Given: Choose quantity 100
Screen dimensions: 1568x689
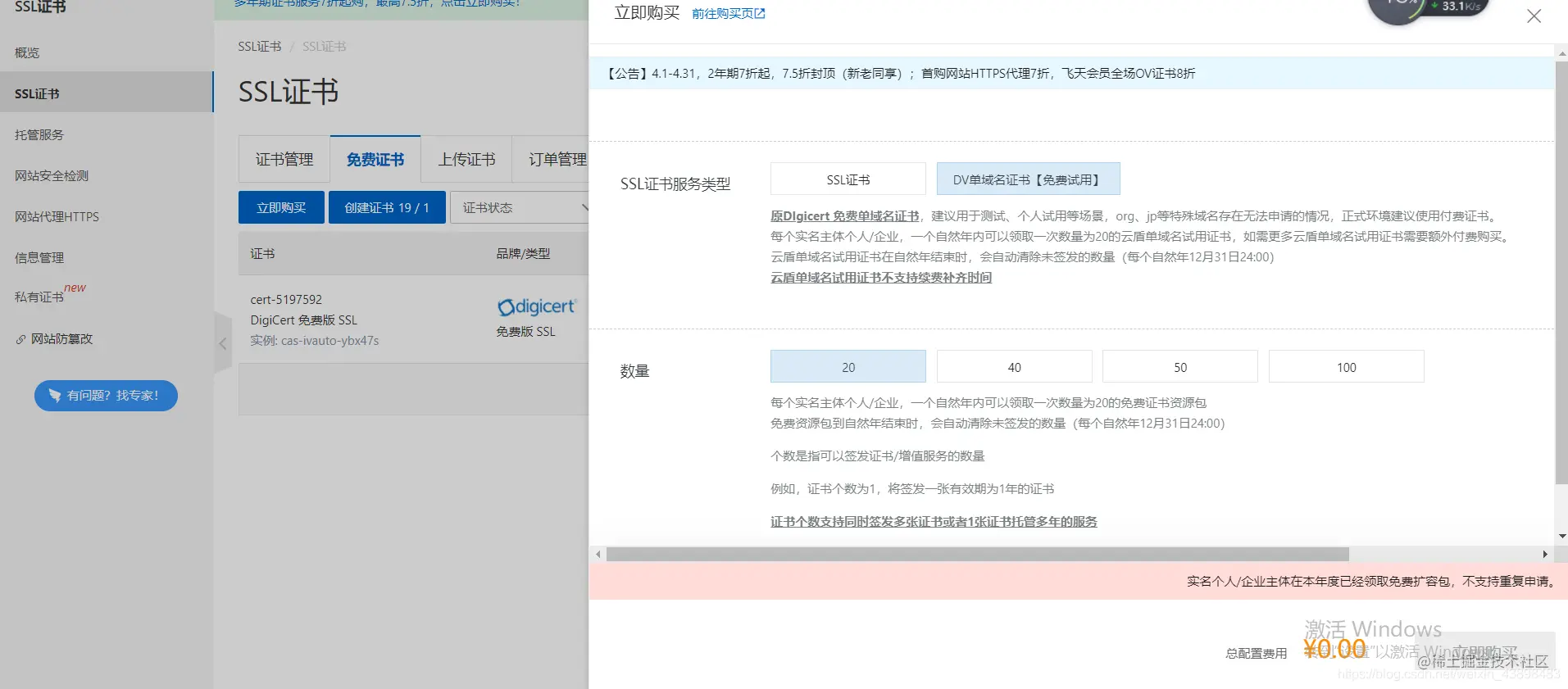Looking at the screenshot, I should click(1347, 367).
